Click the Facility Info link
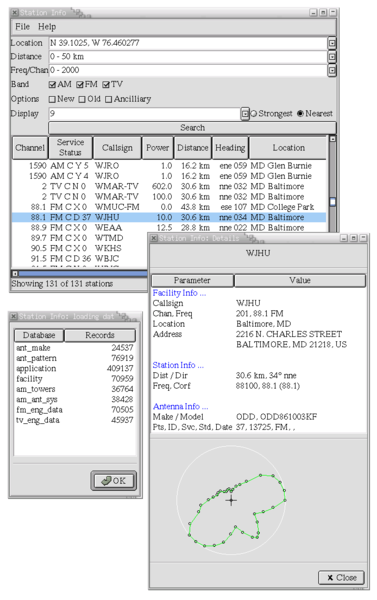377x600 pixels. coord(179,293)
